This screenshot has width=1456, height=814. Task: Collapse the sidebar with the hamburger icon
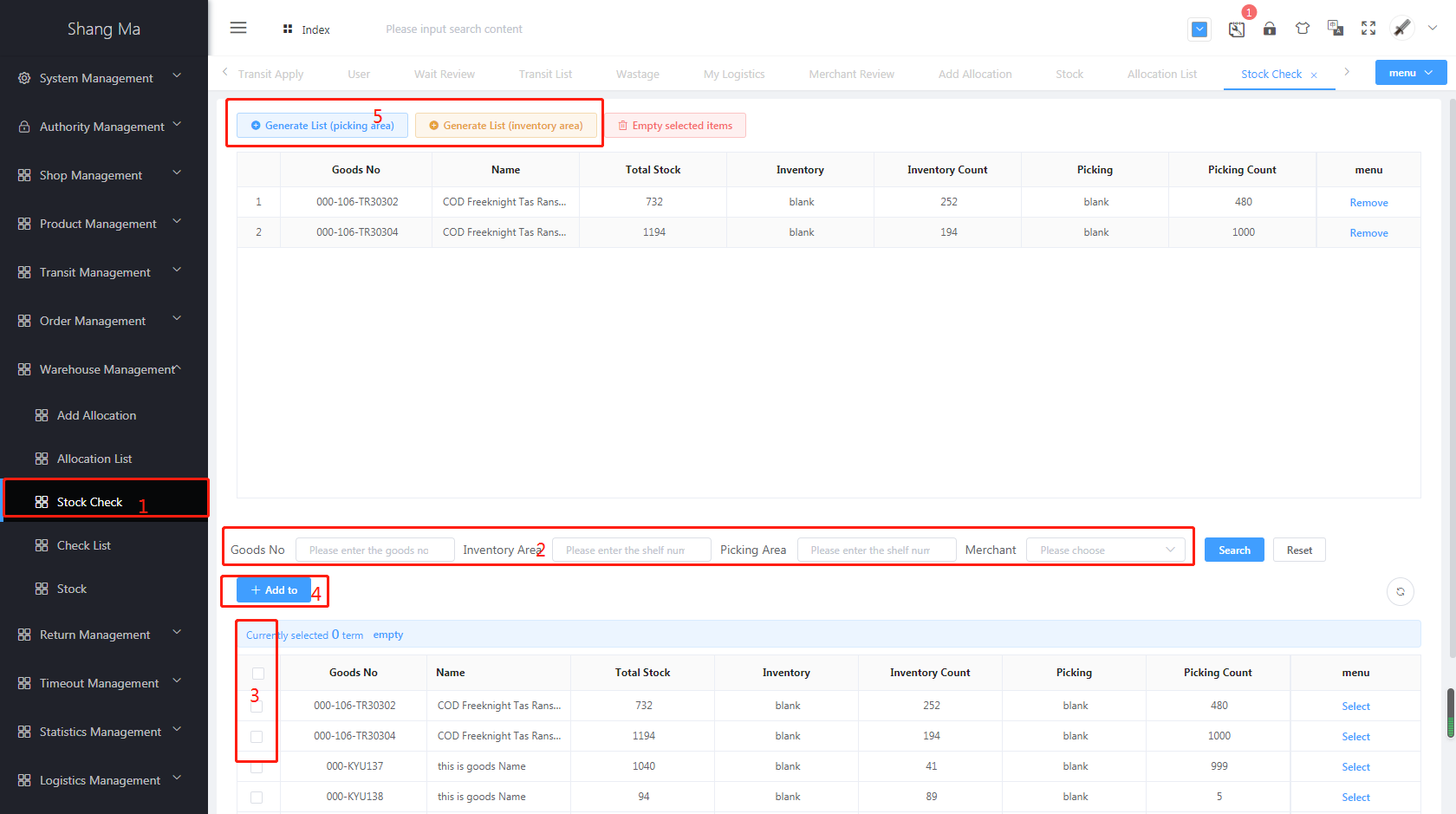[x=238, y=29]
